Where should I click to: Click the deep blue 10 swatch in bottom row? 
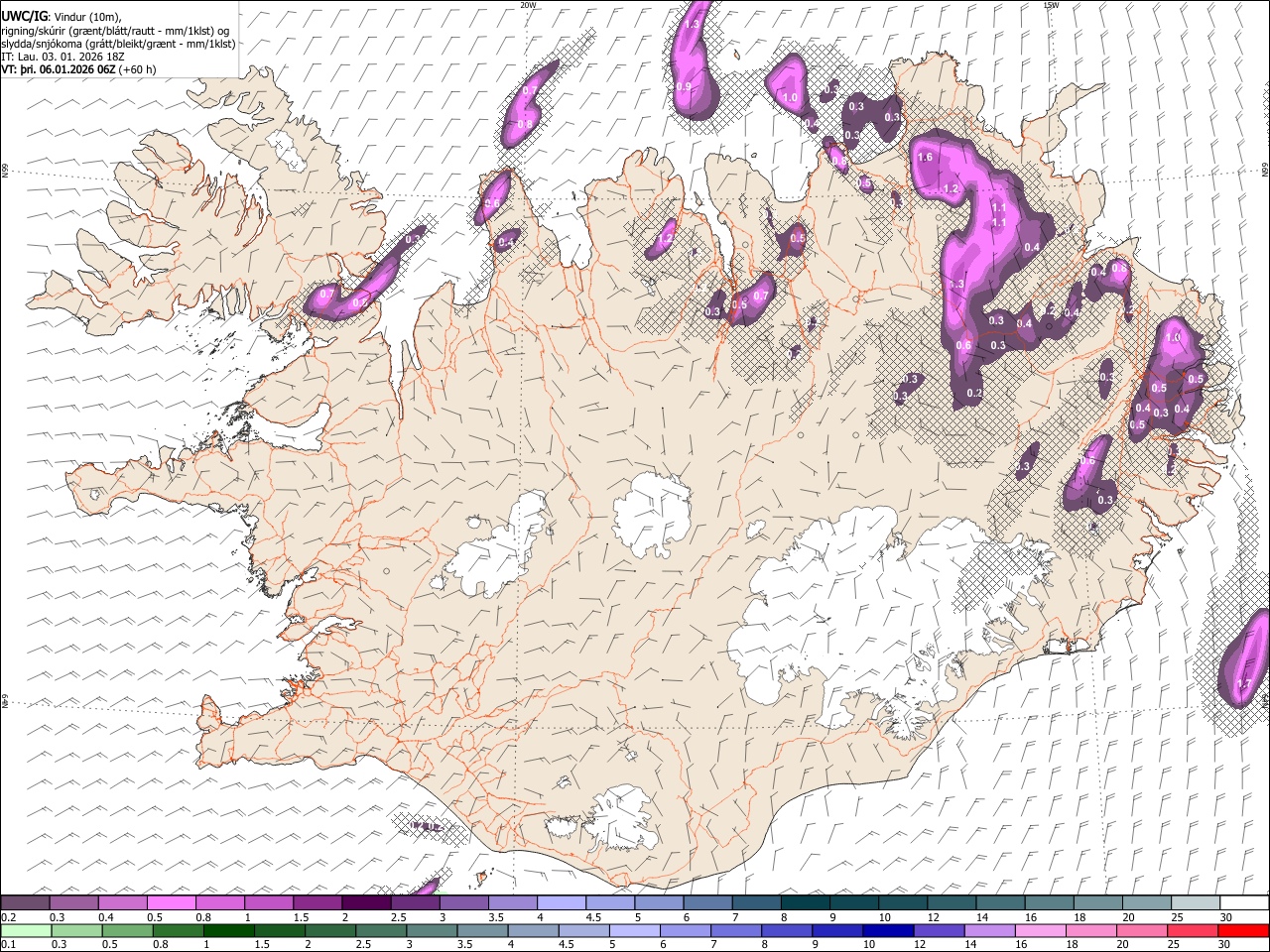(887, 930)
